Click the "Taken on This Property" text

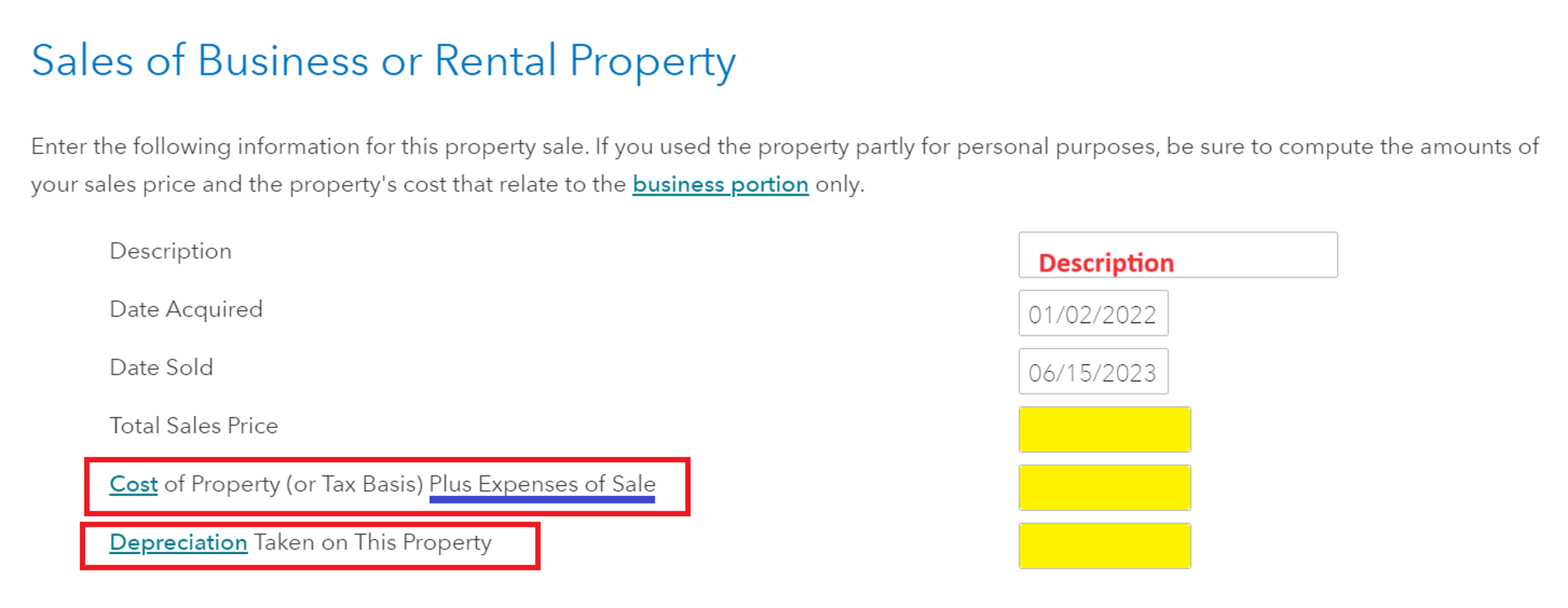373,543
